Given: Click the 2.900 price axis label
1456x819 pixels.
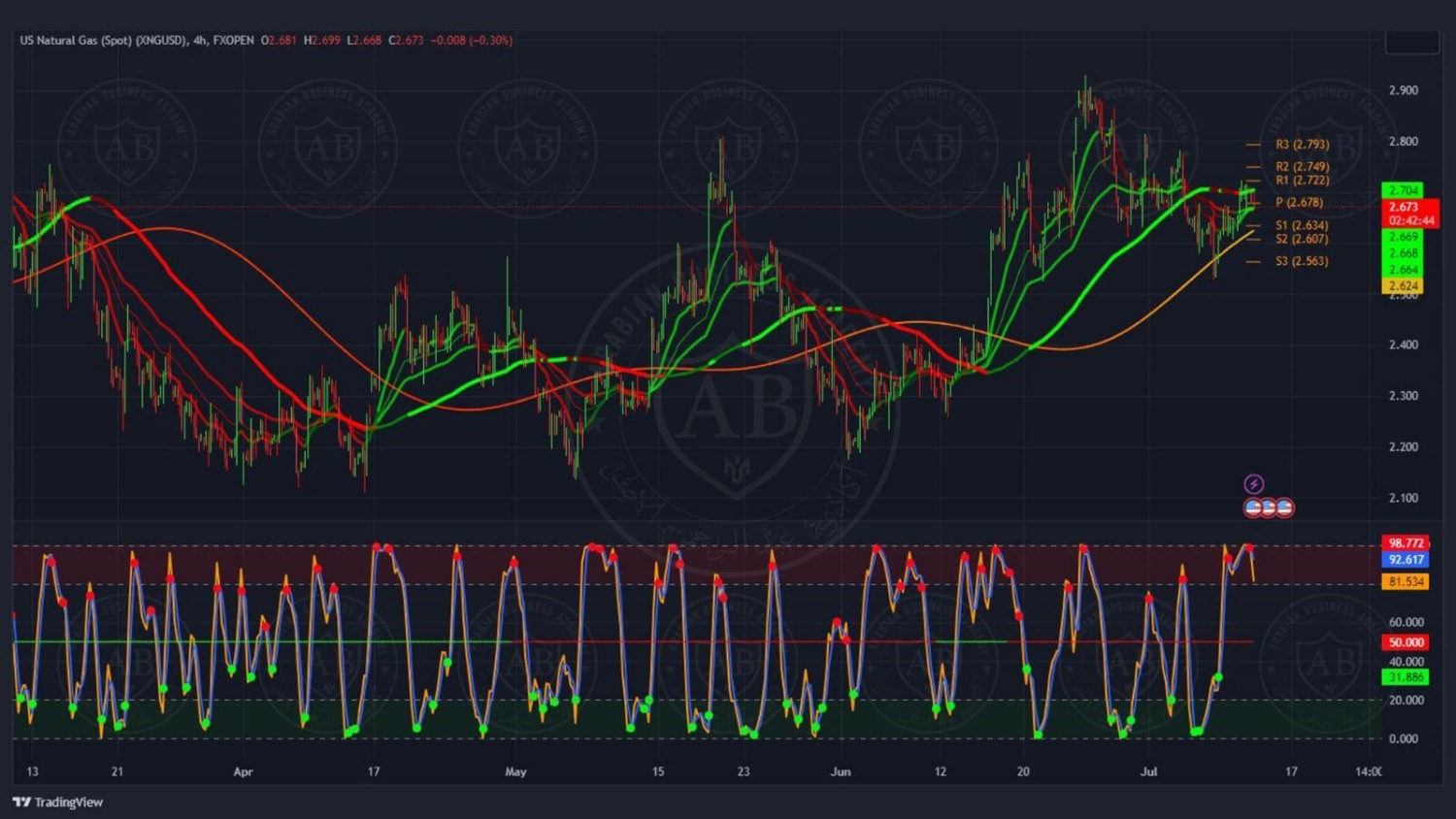Looking at the screenshot, I should (1404, 91).
